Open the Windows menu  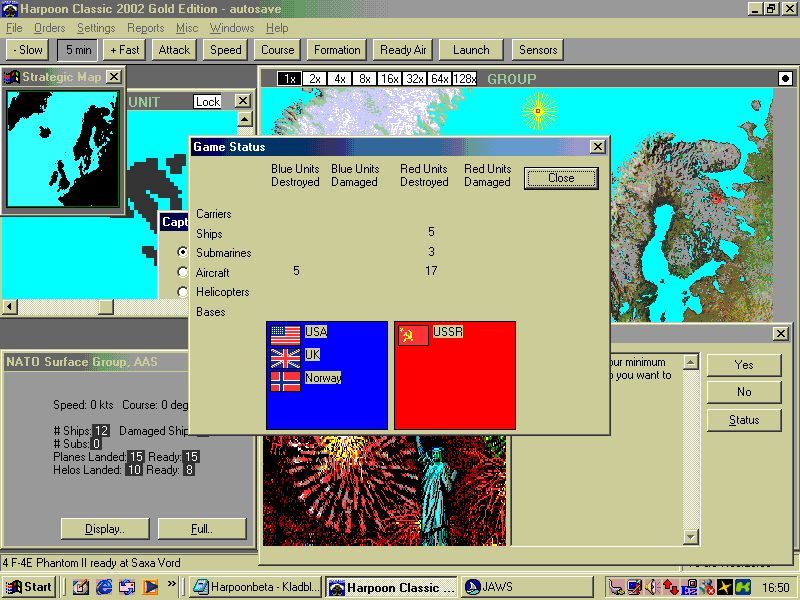coord(232,28)
